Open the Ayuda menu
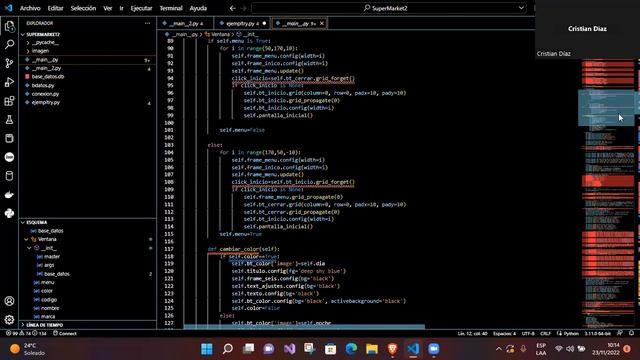 198,8
